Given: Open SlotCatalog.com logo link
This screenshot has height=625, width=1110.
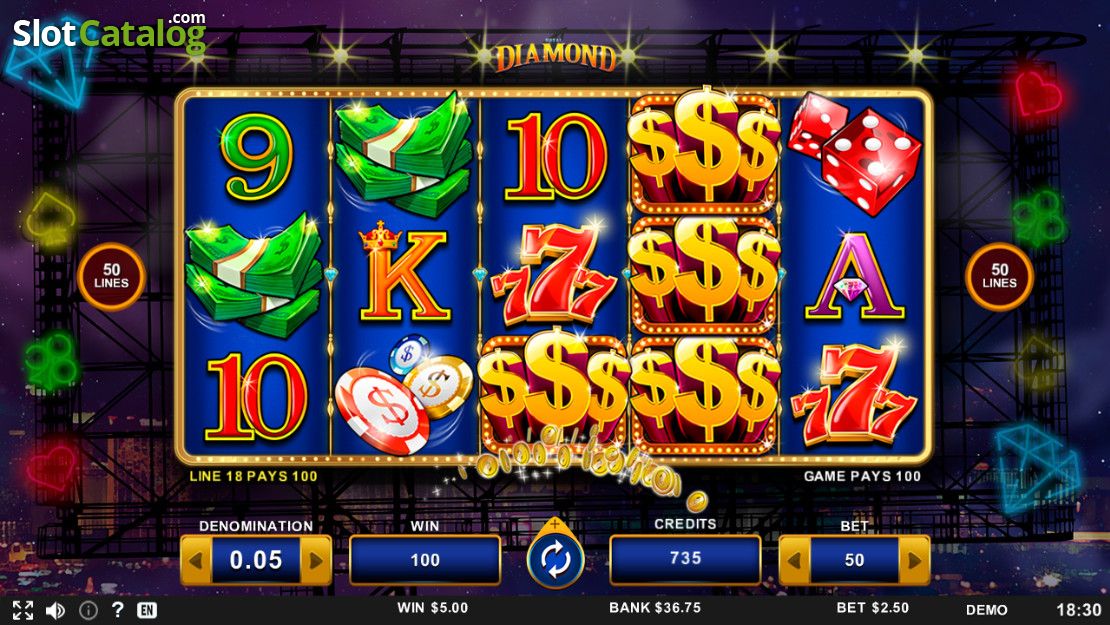Looking at the screenshot, I should pyautogui.click(x=110, y=32).
